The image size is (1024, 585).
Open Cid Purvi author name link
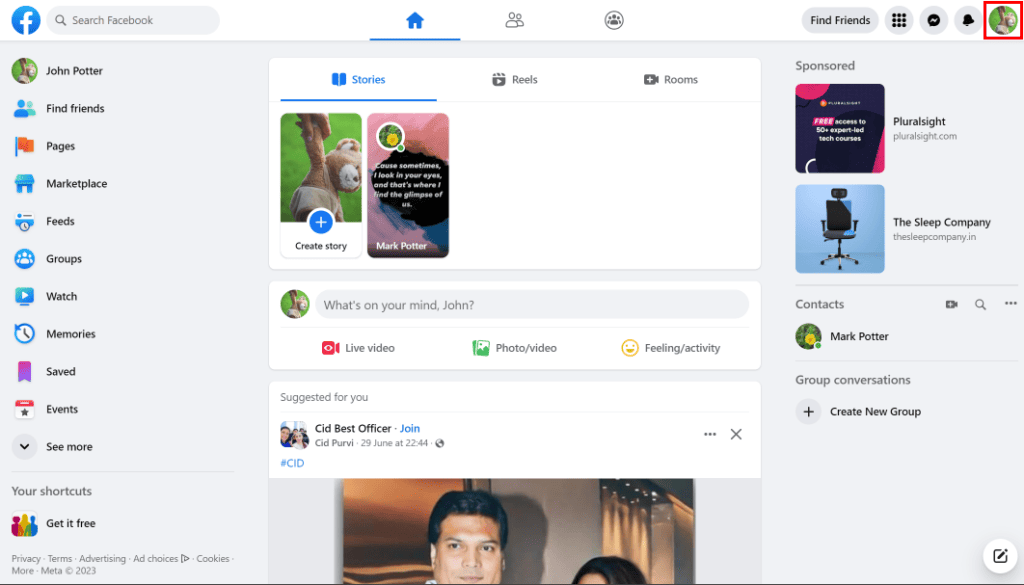[334, 443]
